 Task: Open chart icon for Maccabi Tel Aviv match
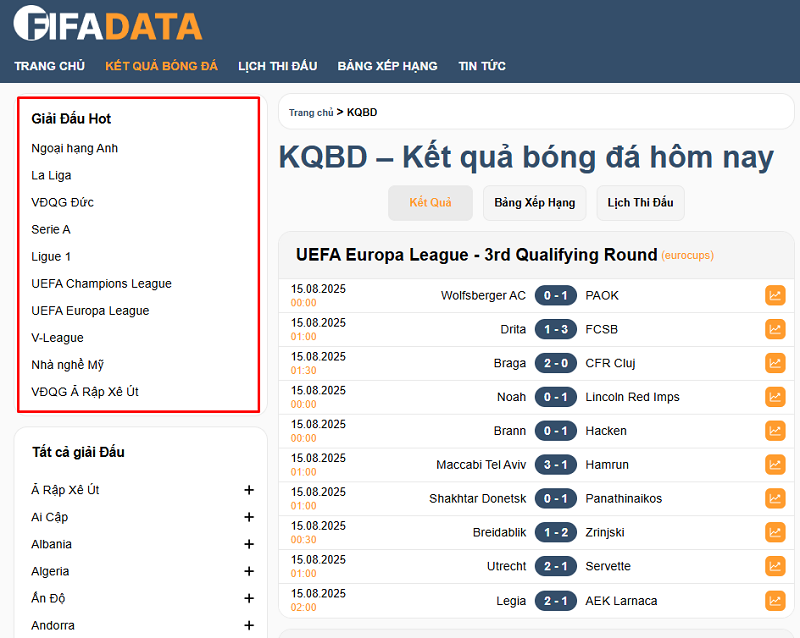775,465
